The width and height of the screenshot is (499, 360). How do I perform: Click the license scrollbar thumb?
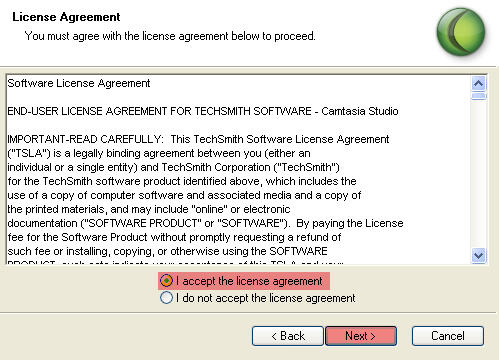[x=479, y=96]
